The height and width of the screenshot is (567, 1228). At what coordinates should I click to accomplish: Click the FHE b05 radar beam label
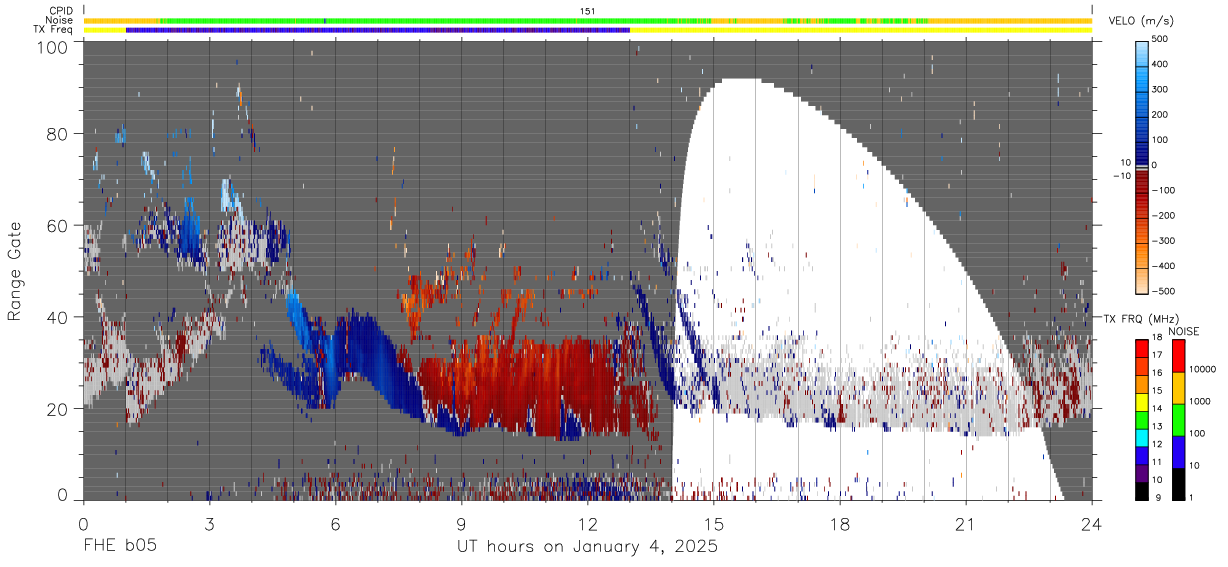tap(118, 547)
